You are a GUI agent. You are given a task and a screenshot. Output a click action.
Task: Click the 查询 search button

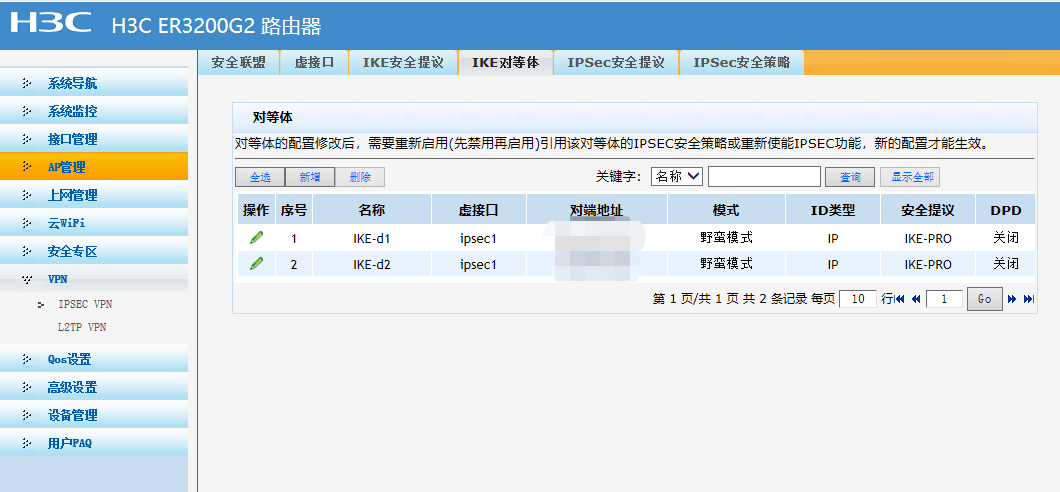click(850, 177)
